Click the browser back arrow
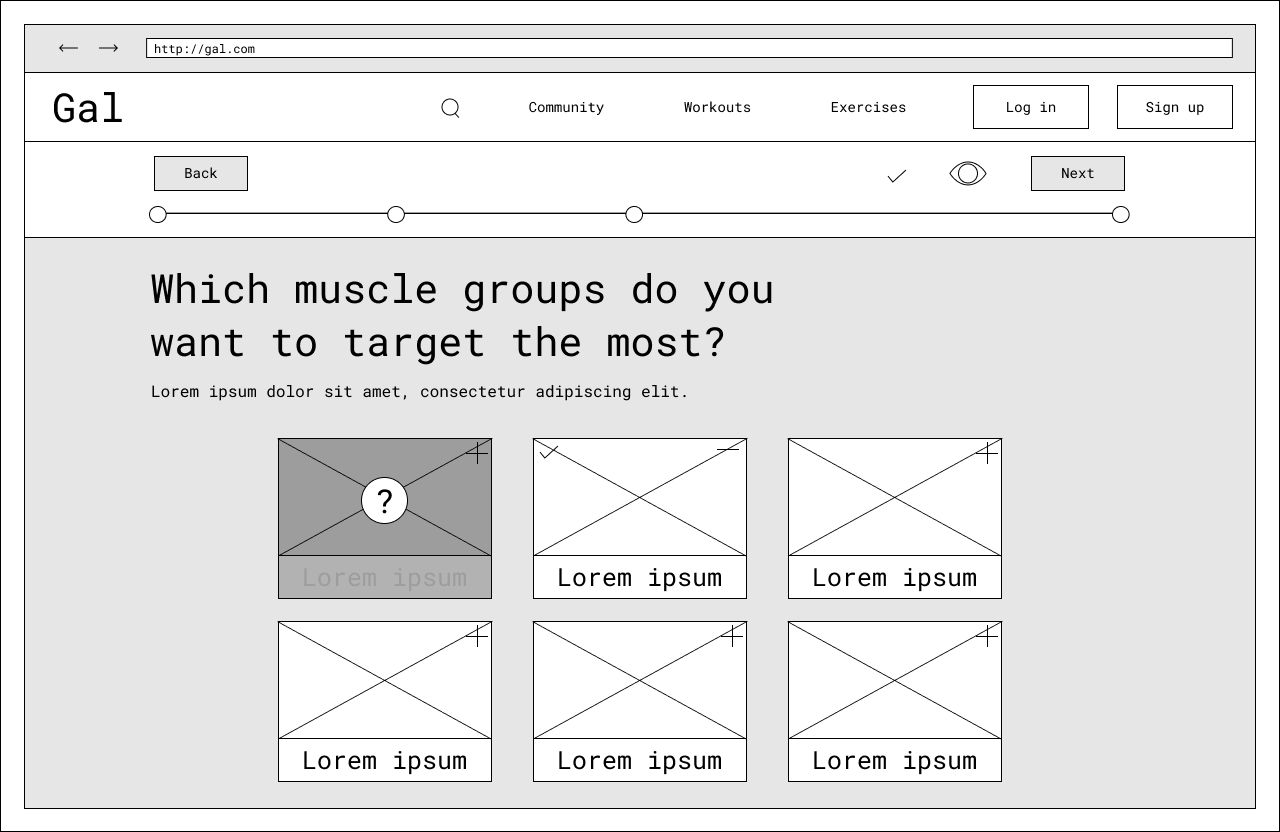Viewport: 1280px width, 832px height. click(68, 48)
